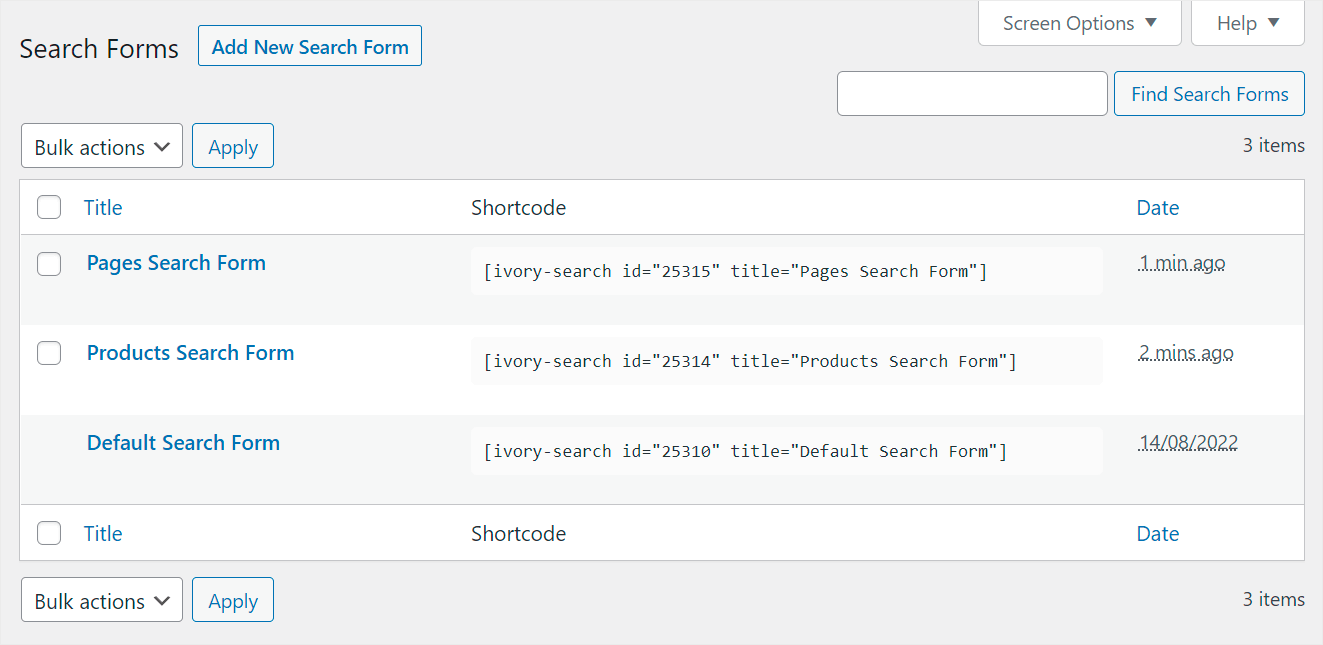
Task: Open the bottom Bulk actions dropdown
Action: 101,600
